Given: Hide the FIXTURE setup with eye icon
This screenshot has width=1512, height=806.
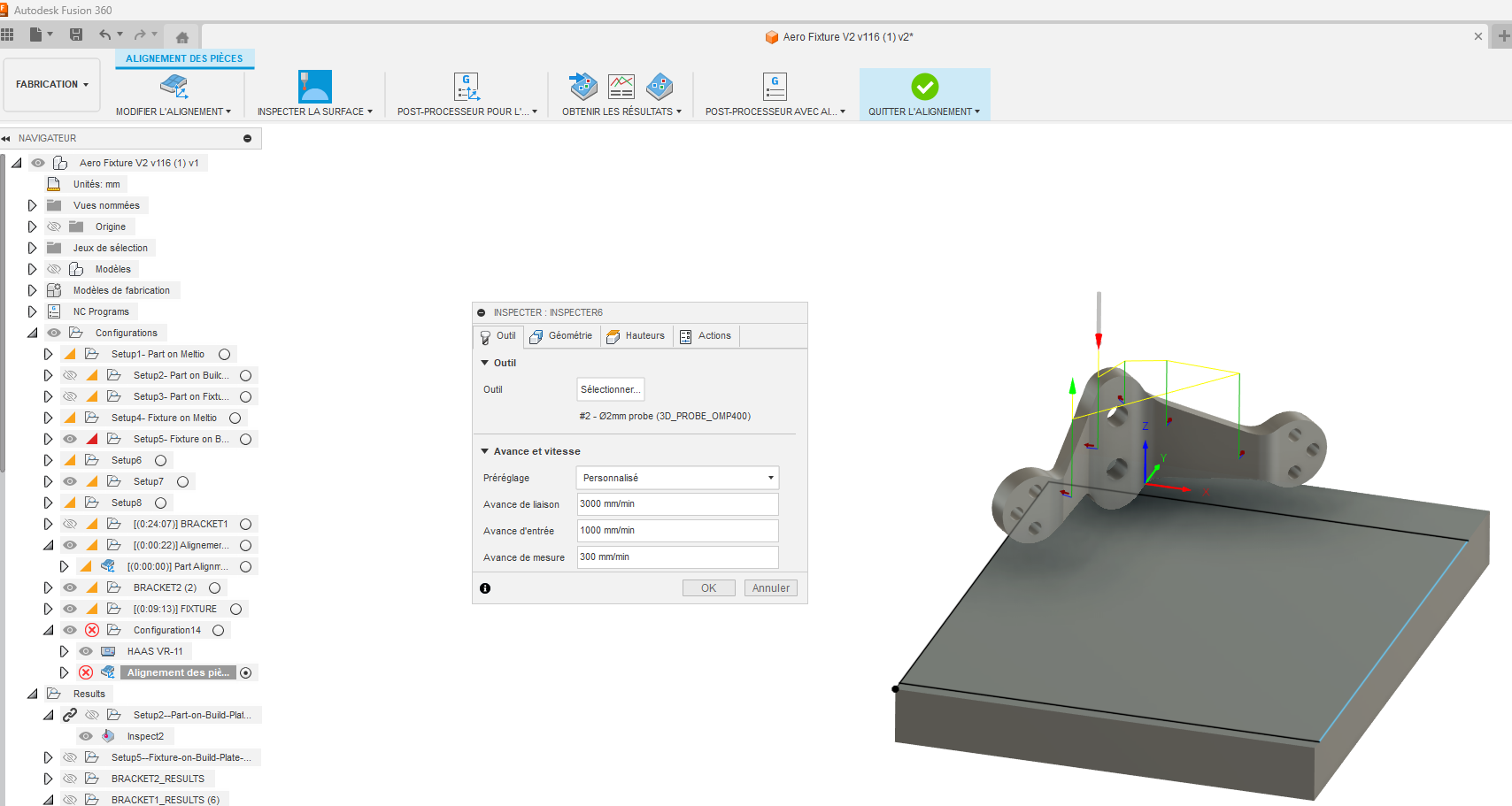Looking at the screenshot, I should pos(70,609).
